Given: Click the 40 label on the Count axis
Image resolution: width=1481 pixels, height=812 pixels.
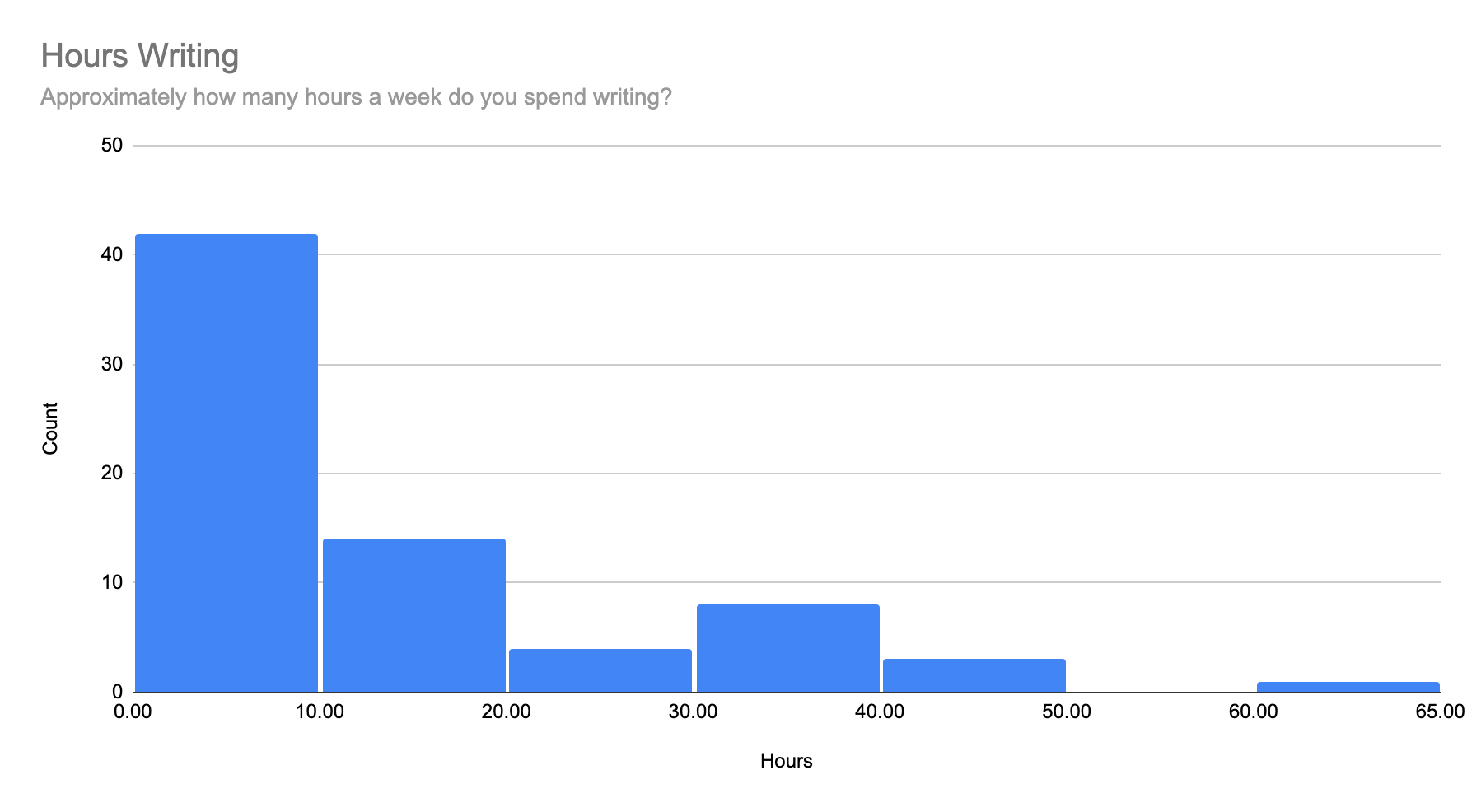Looking at the screenshot, I should 111,255.
